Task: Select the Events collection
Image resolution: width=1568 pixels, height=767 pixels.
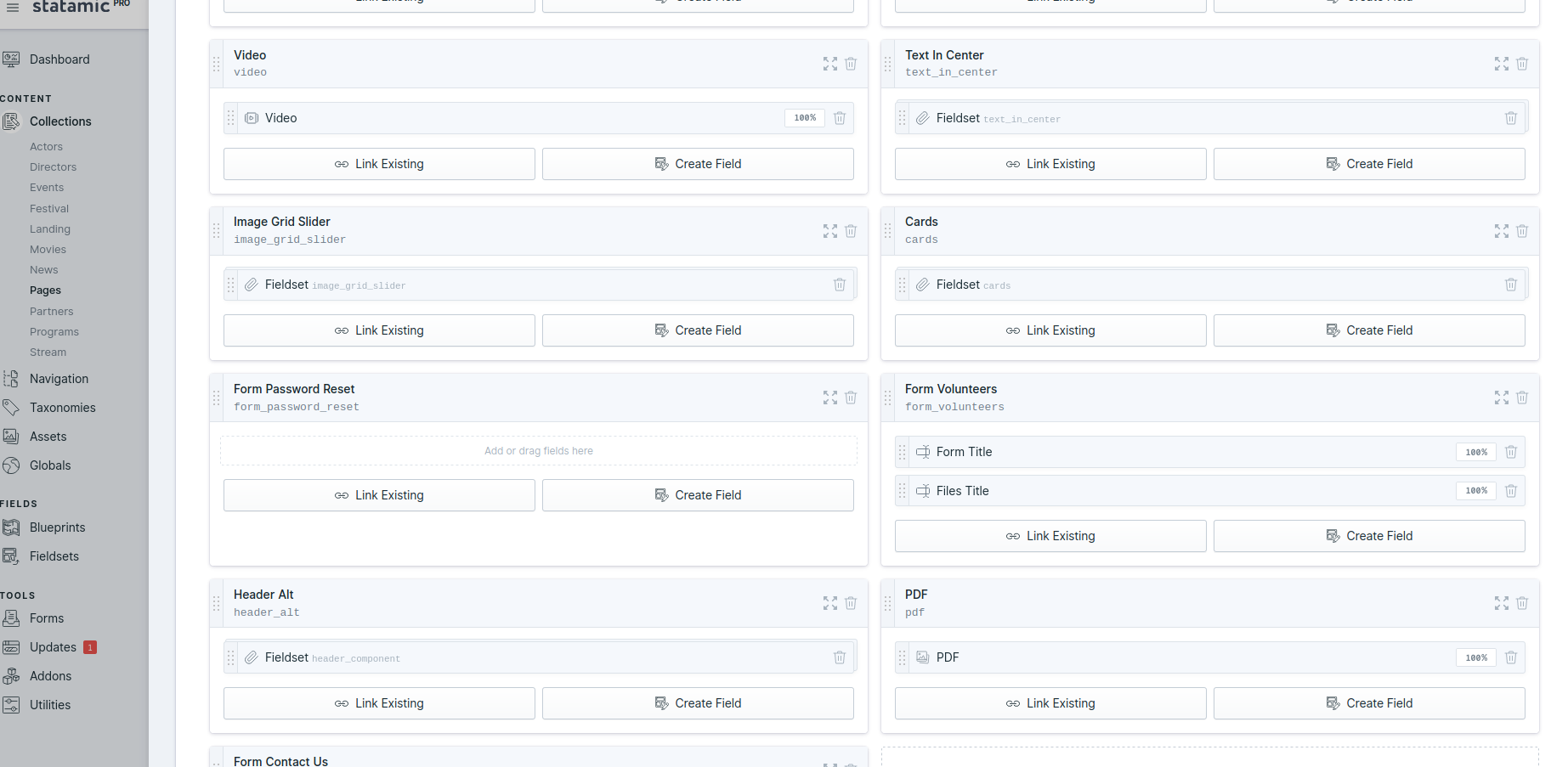Action: [x=47, y=188]
